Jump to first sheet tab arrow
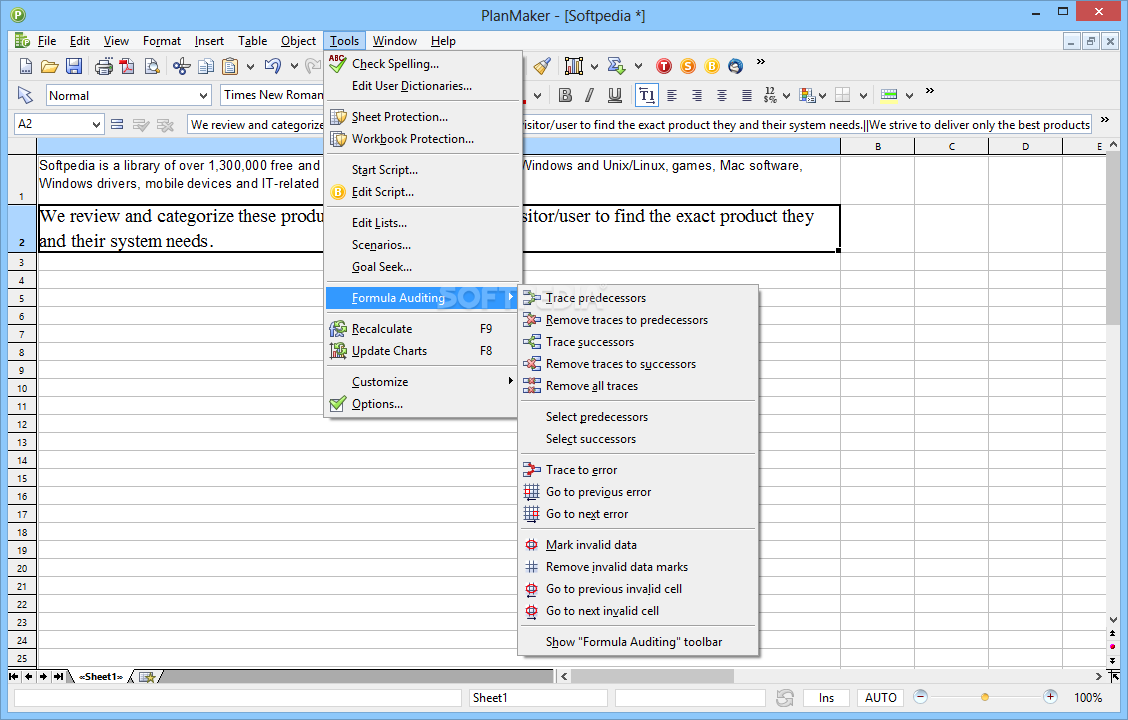1128x720 pixels. [14, 677]
